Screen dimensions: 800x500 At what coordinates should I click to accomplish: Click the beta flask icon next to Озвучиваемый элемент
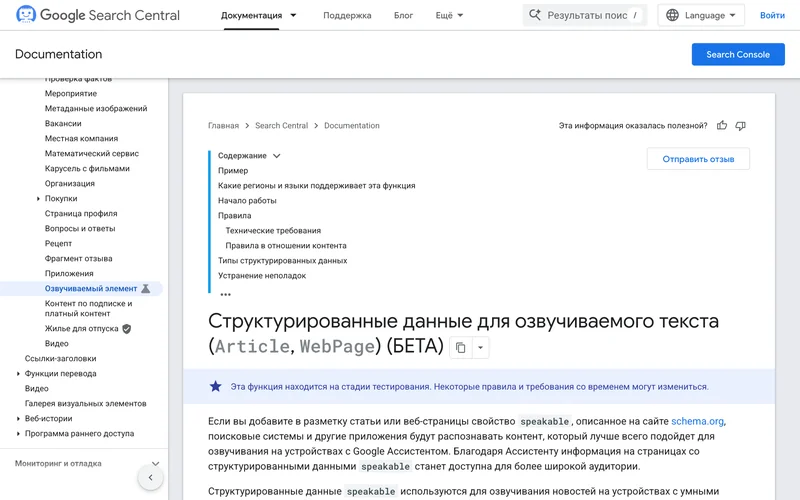[x=145, y=289]
